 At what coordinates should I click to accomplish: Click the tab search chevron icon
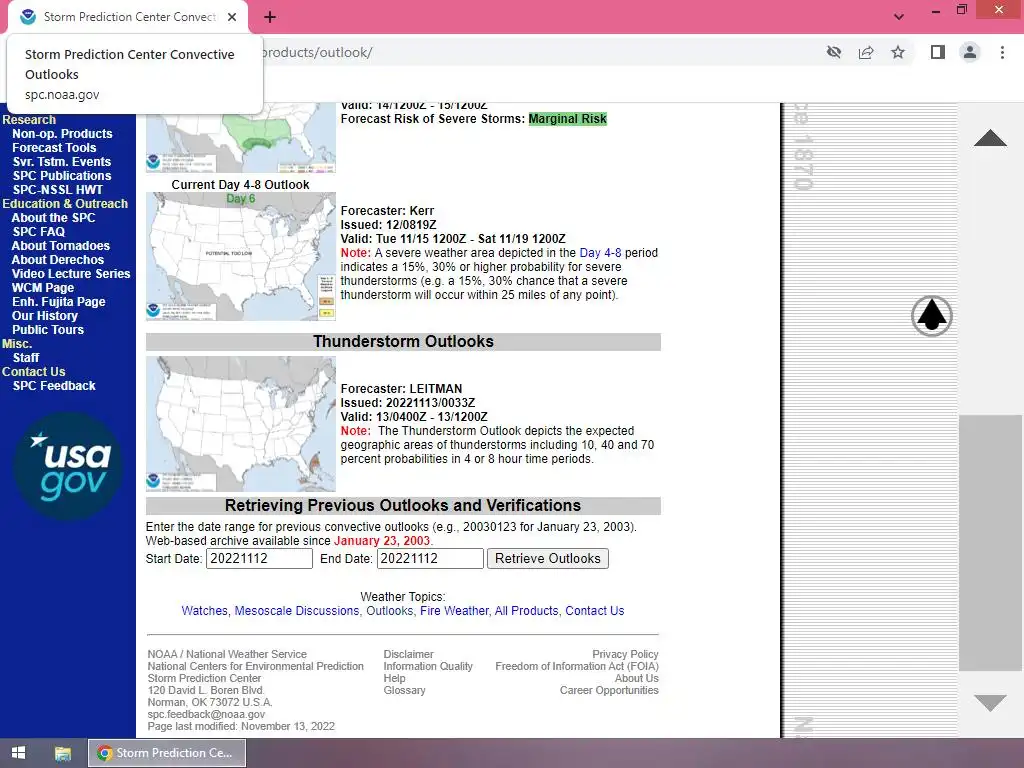pos(899,17)
